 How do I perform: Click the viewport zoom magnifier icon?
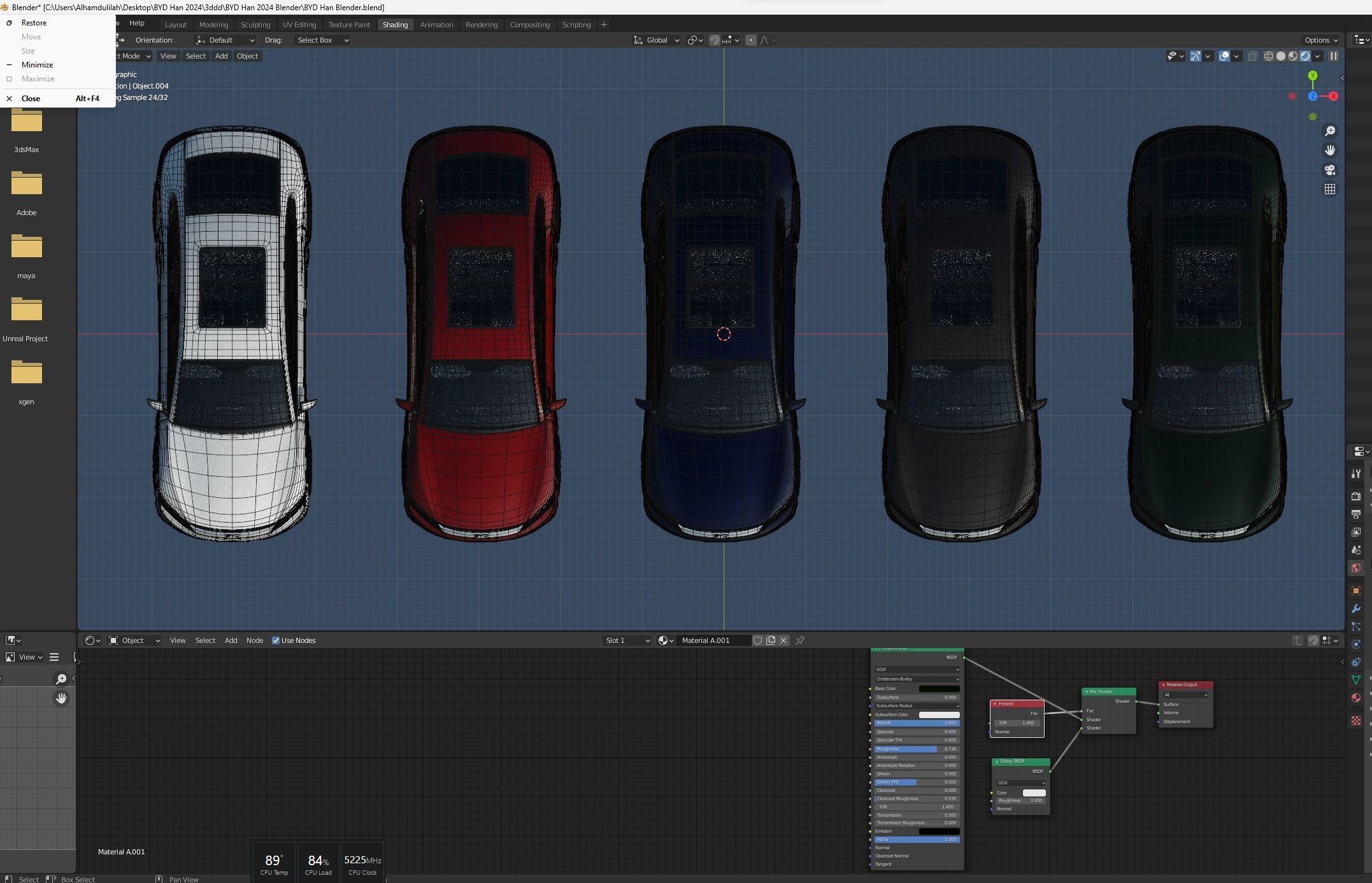1330,131
